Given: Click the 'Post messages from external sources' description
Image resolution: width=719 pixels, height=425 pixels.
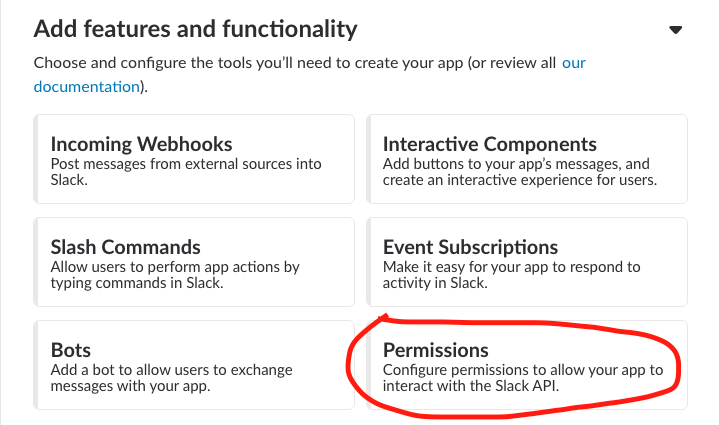Looking at the screenshot, I should coord(186,172).
